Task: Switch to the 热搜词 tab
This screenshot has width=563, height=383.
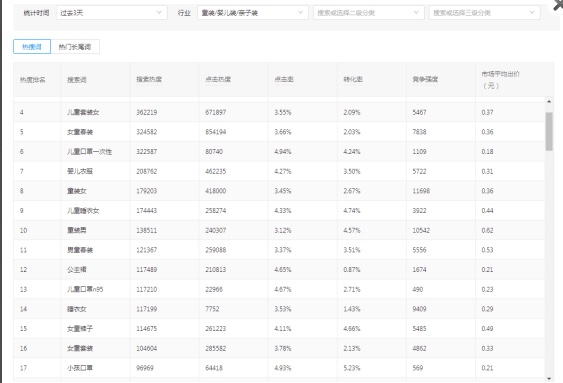Action: (x=32, y=47)
